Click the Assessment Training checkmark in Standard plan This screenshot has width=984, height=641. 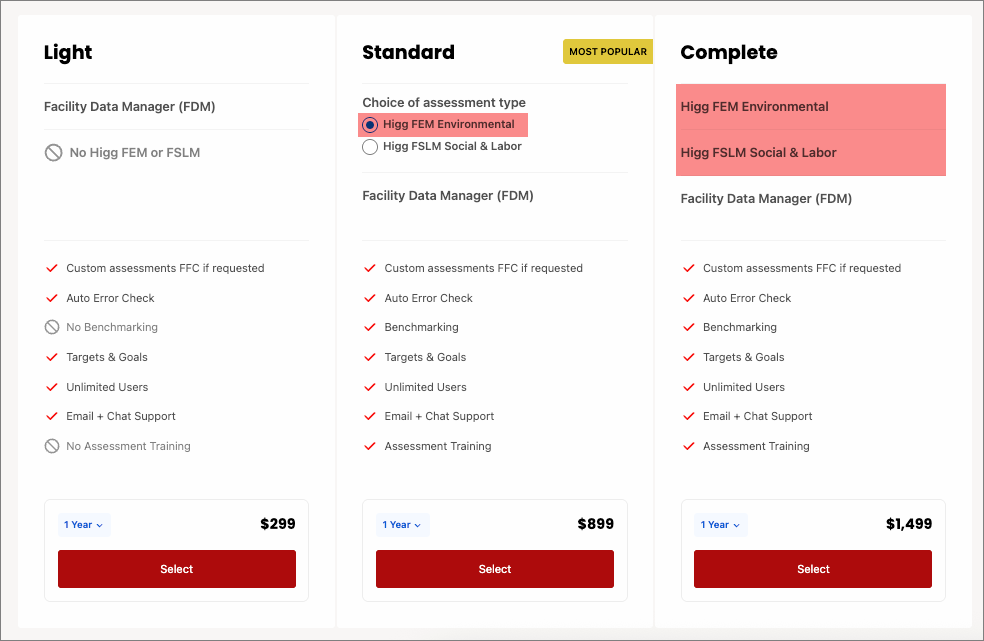click(370, 446)
